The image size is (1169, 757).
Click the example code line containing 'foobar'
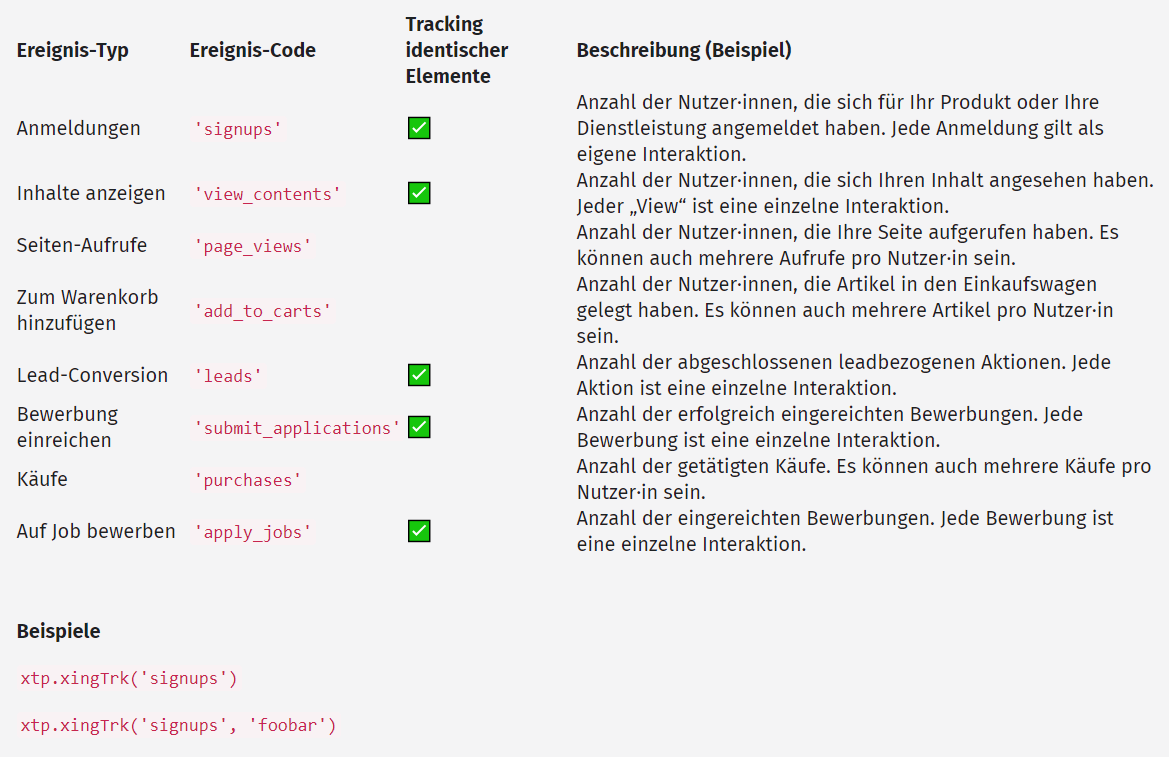(178, 725)
